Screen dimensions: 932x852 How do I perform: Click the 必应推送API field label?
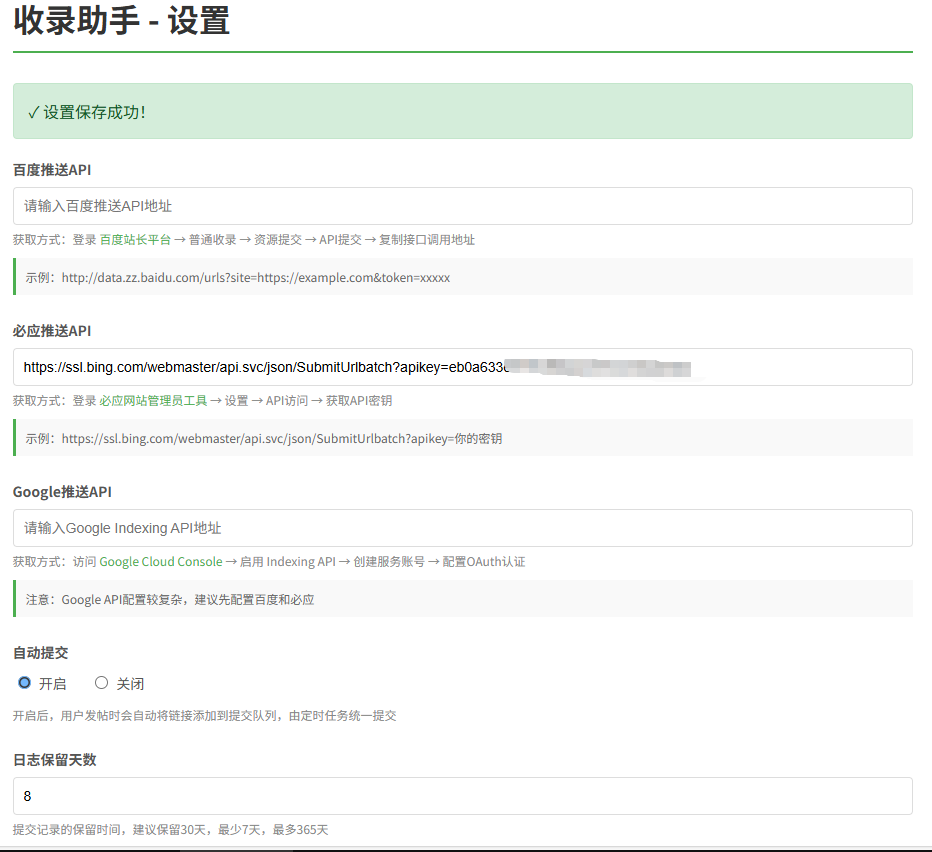[52, 331]
